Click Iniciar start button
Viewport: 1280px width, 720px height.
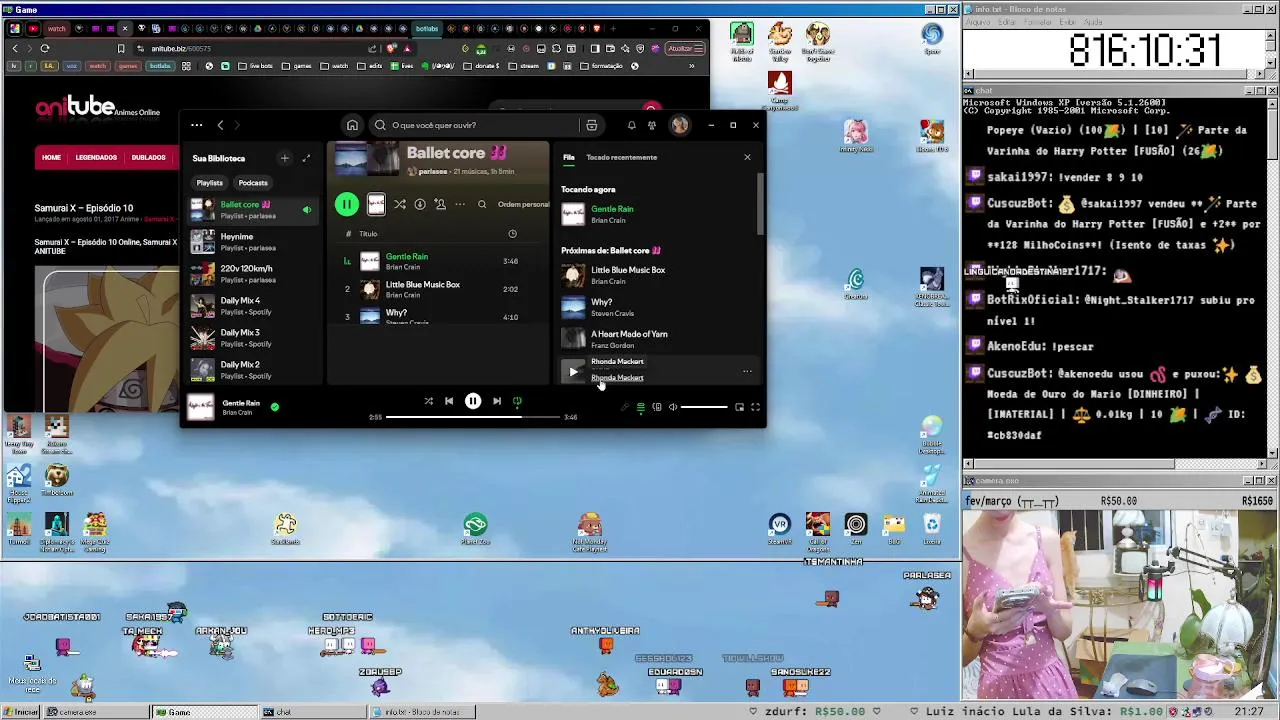(x=20, y=712)
